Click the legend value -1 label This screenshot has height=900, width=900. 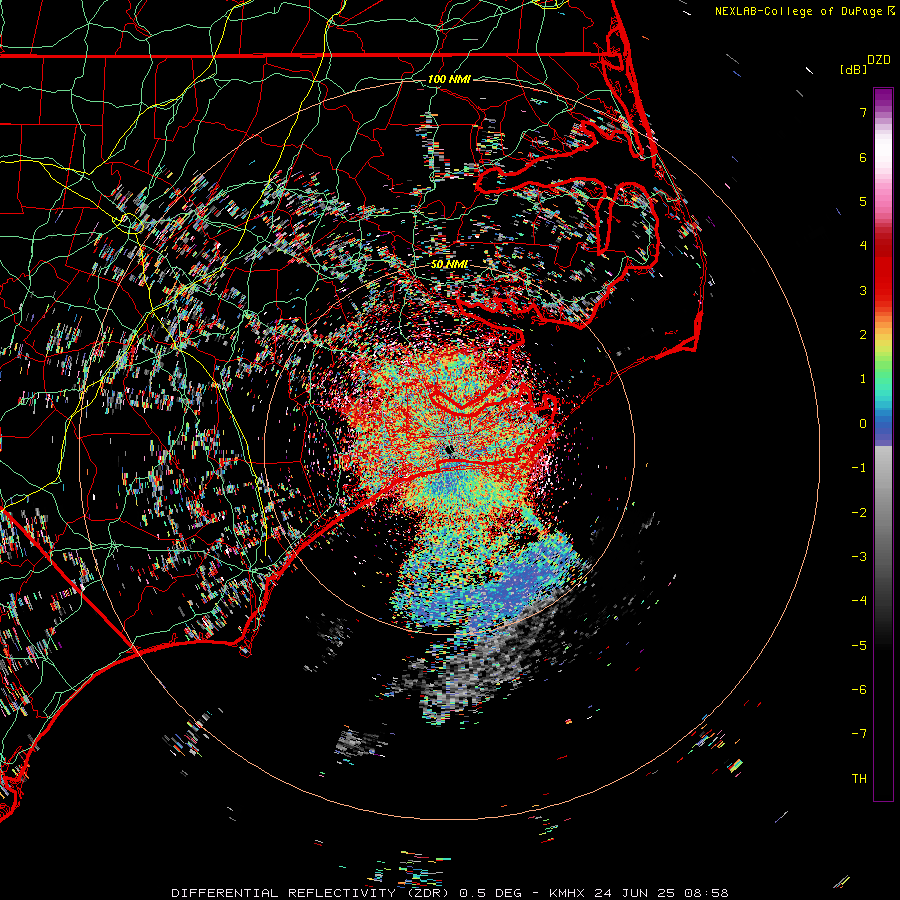(859, 468)
